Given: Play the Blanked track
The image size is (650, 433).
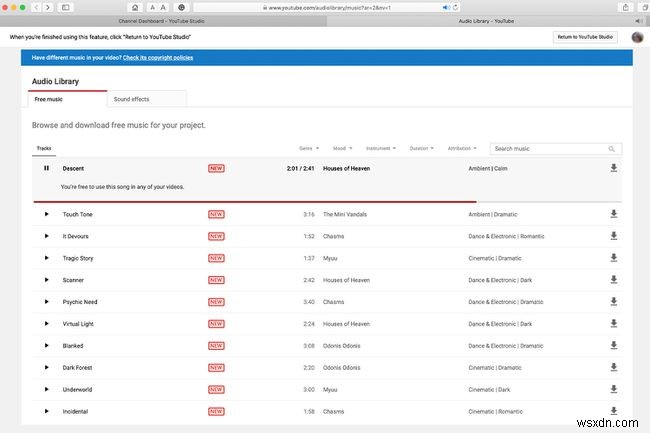Looking at the screenshot, I should tap(46, 346).
